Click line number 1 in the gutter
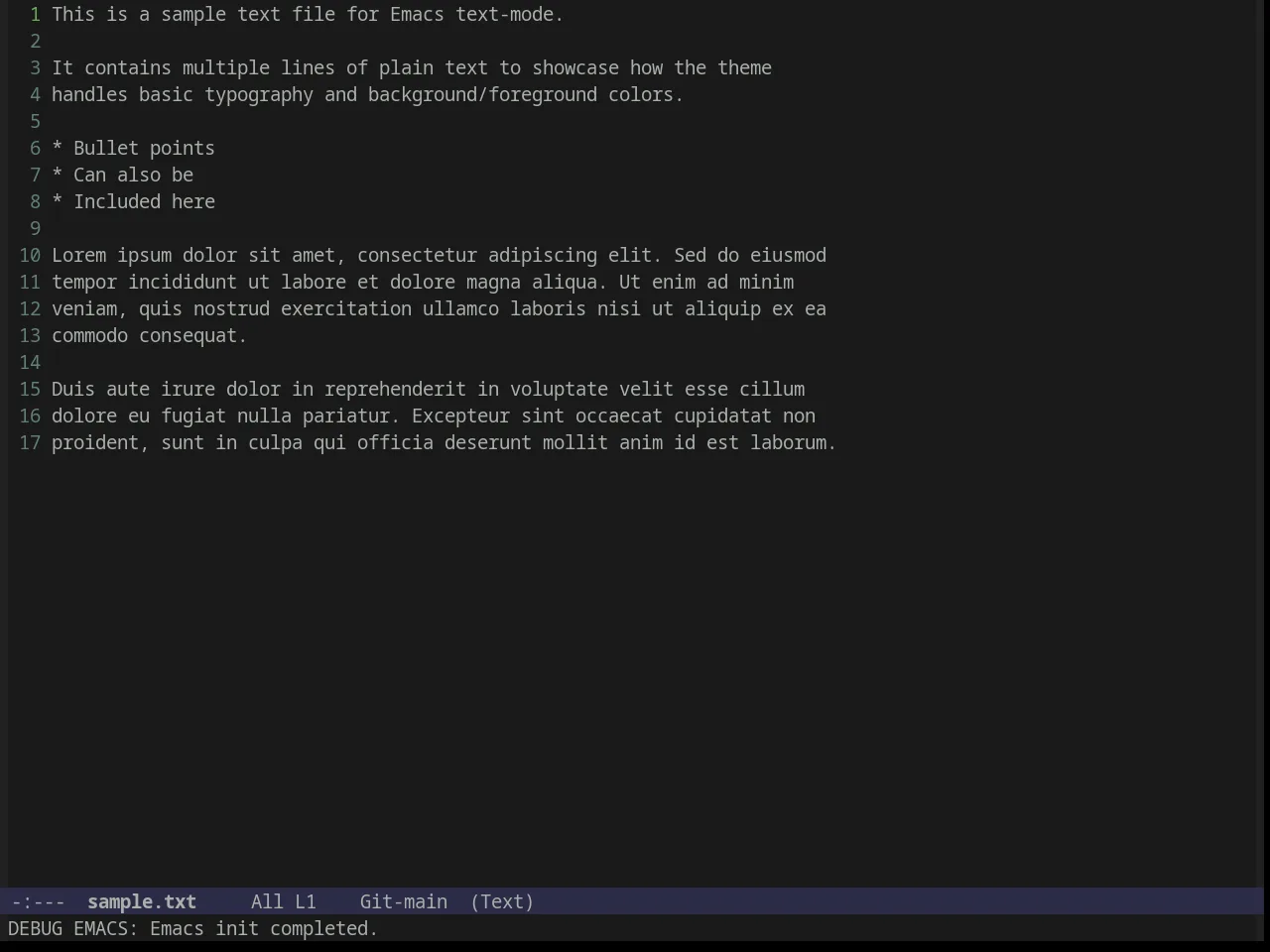Screen dimensions: 1270x952 pos(35,14)
